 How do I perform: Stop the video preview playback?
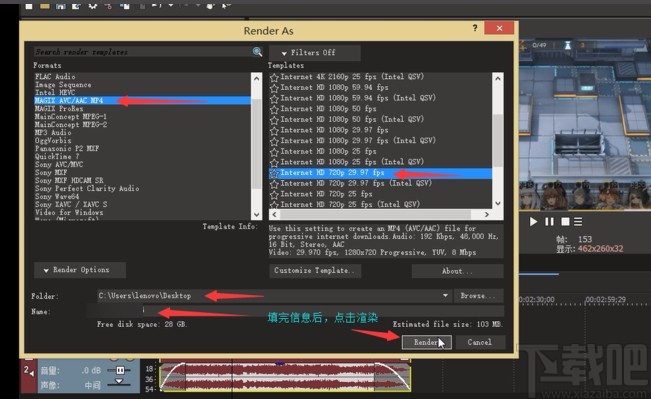[x=565, y=222]
